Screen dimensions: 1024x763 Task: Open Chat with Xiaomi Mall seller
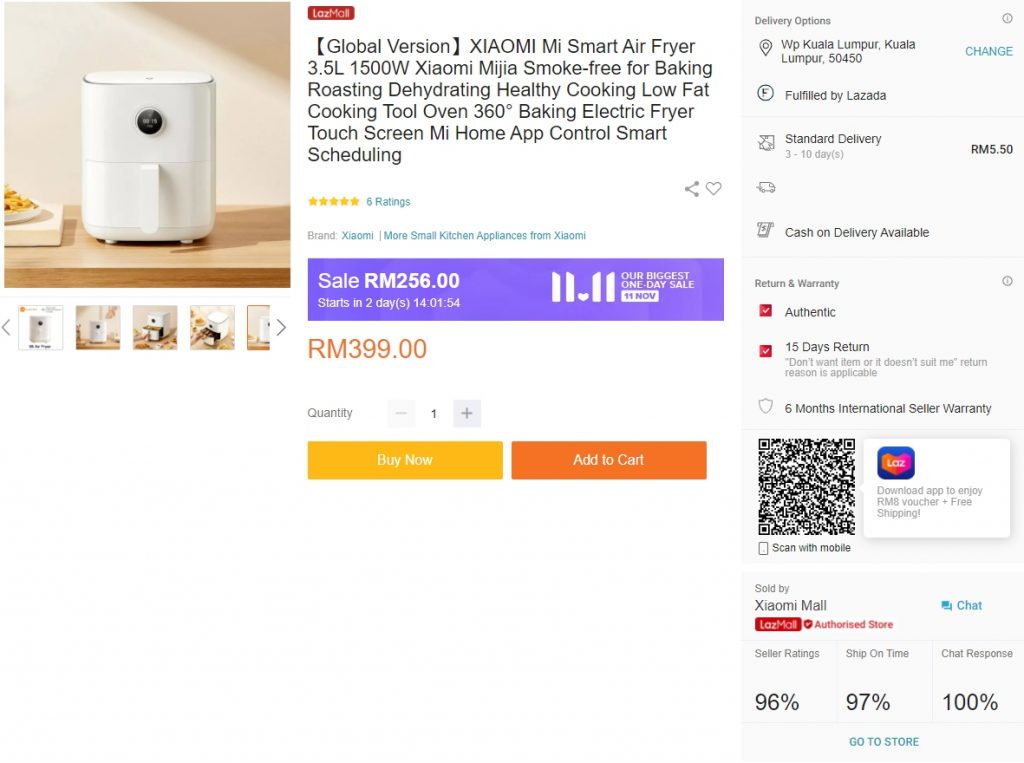click(x=961, y=605)
